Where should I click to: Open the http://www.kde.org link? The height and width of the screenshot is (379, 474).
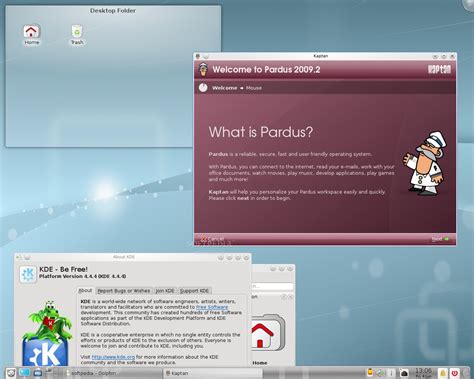[113, 357]
